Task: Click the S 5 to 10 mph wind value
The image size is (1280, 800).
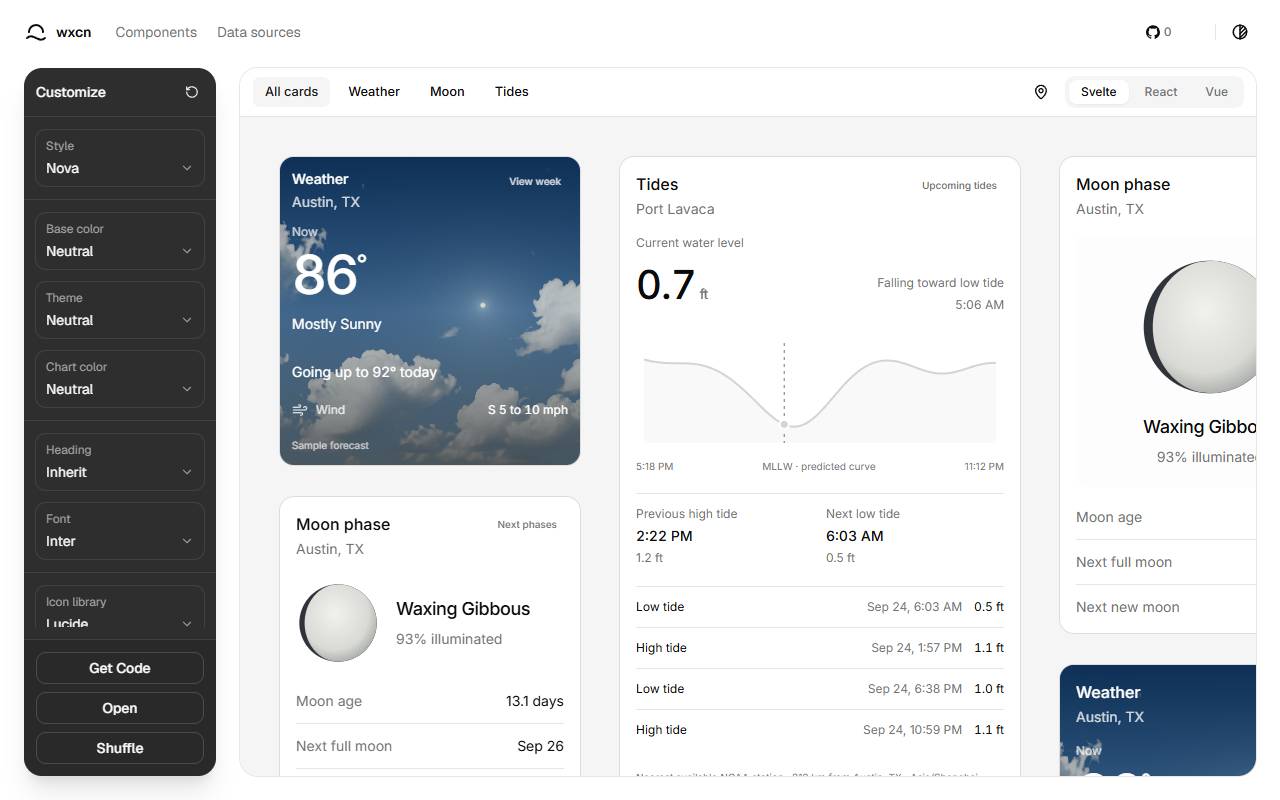Action: tap(528, 410)
